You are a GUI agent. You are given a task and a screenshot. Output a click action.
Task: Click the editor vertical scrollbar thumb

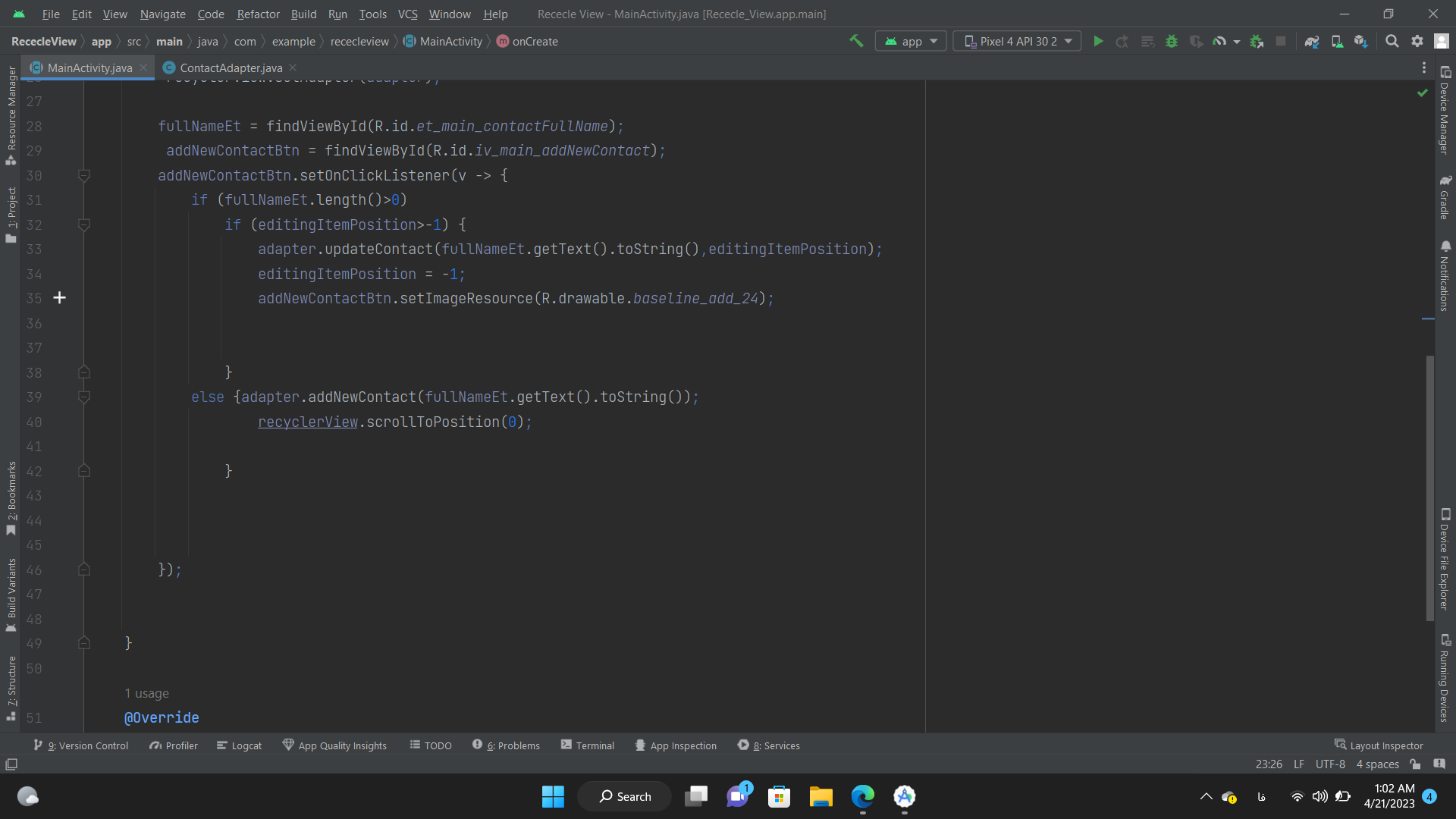(x=1430, y=489)
